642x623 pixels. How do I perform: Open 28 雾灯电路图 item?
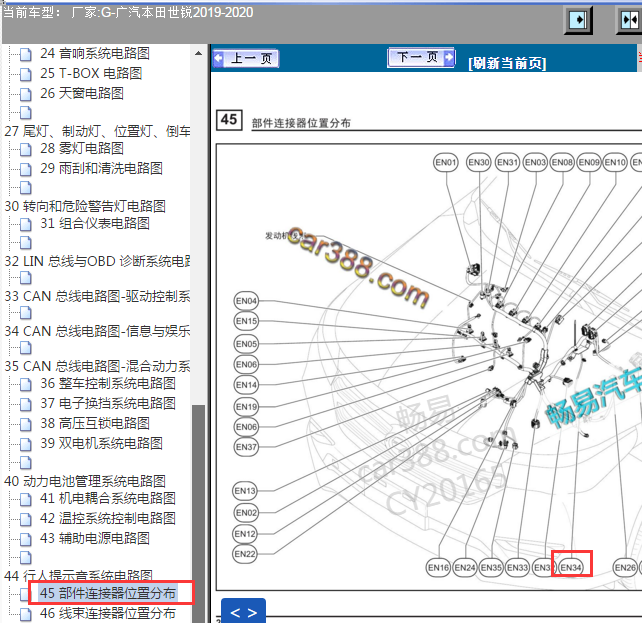click(x=82, y=148)
